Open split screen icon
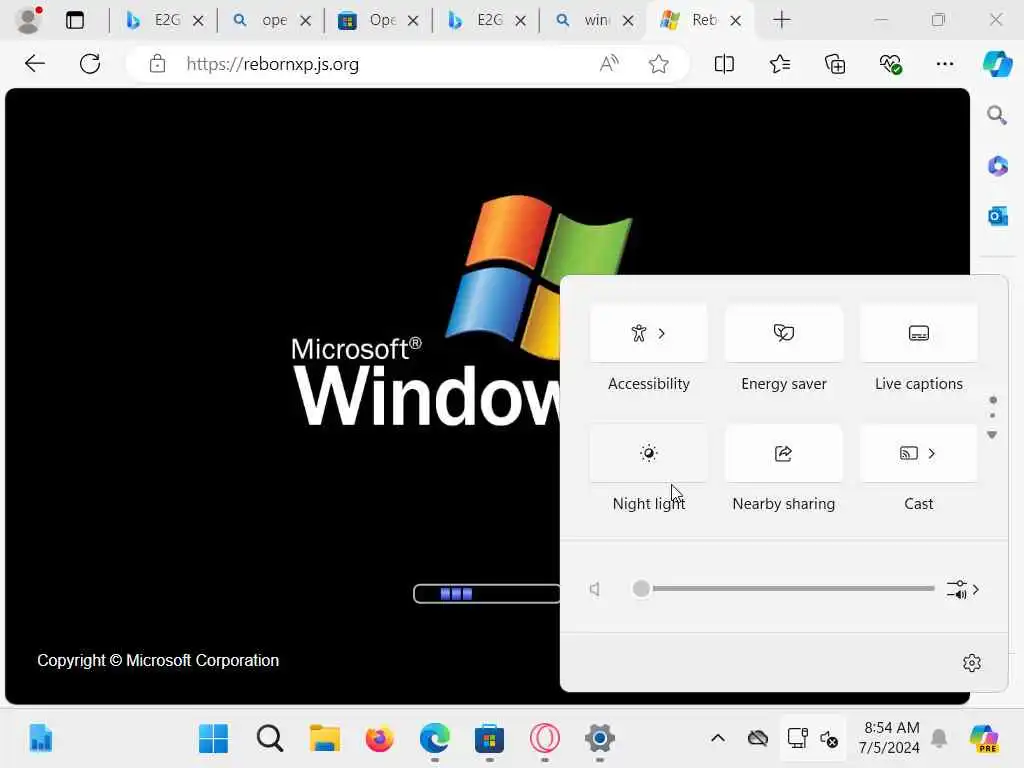This screenshot has height=768, width=1024. pos(724,63)
